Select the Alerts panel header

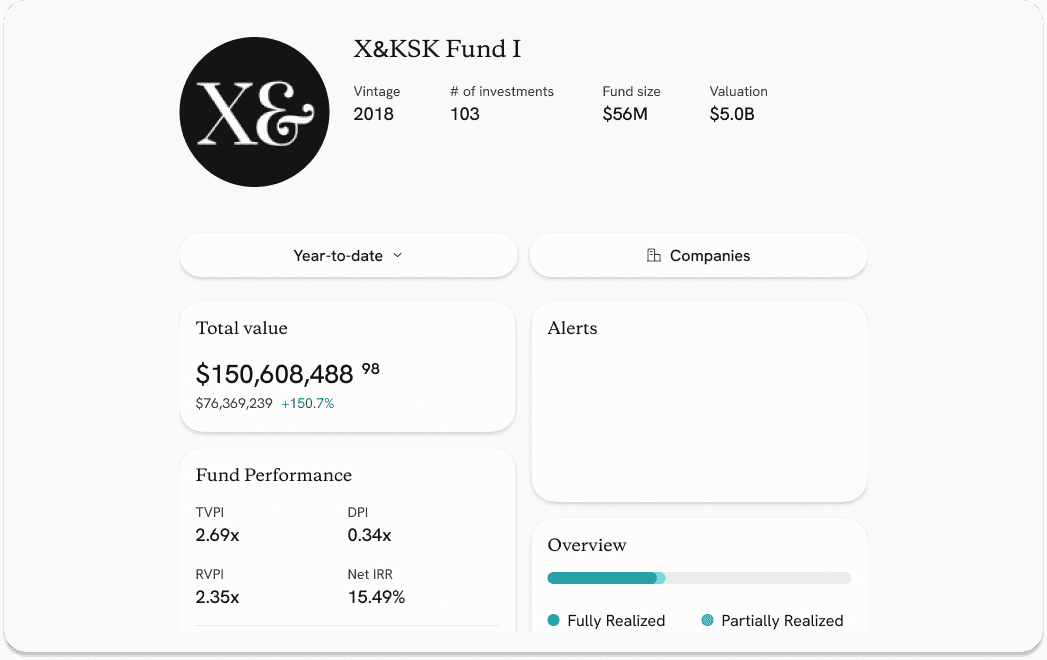(571, 328)
